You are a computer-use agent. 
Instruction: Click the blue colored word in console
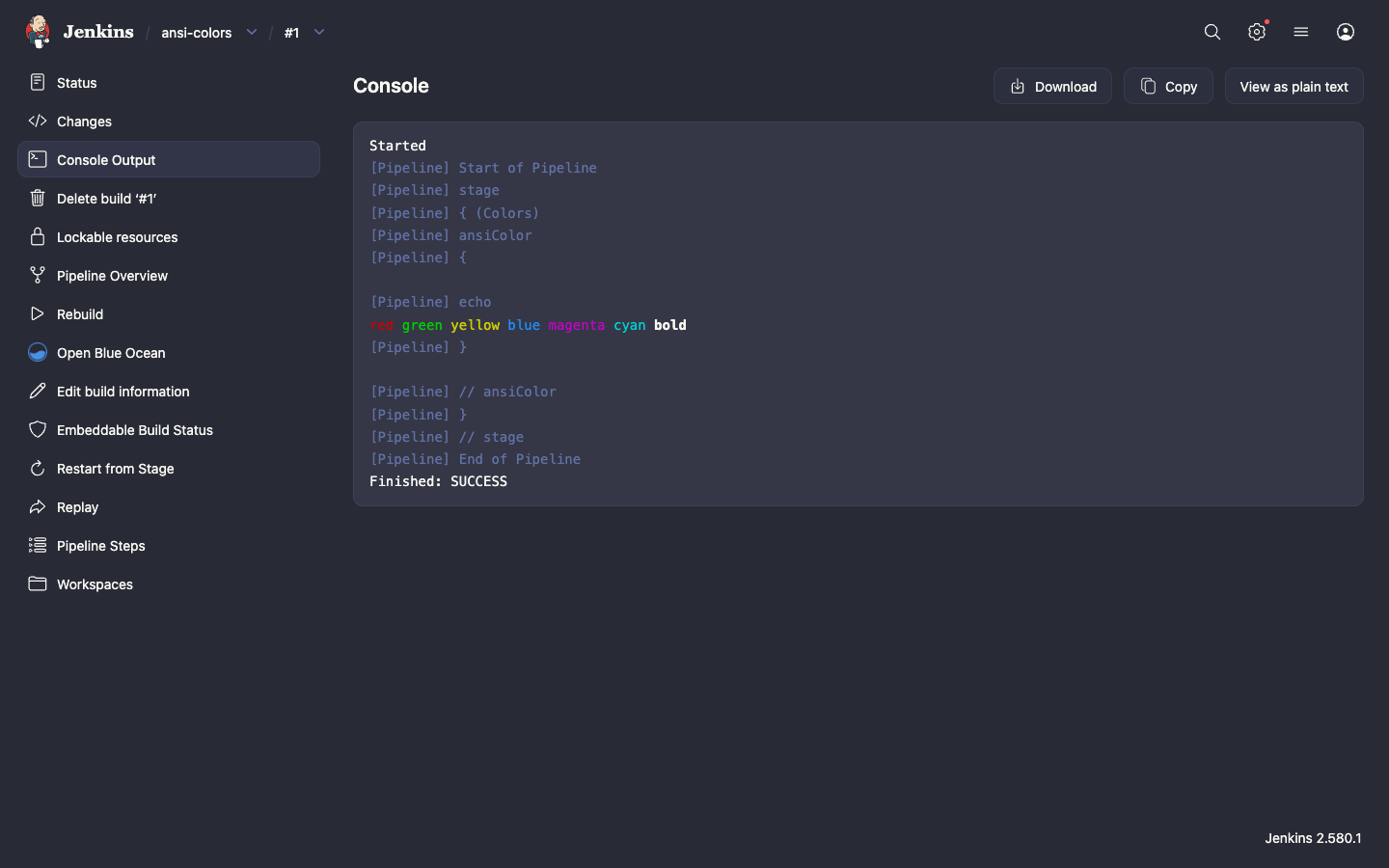[524, 325]
